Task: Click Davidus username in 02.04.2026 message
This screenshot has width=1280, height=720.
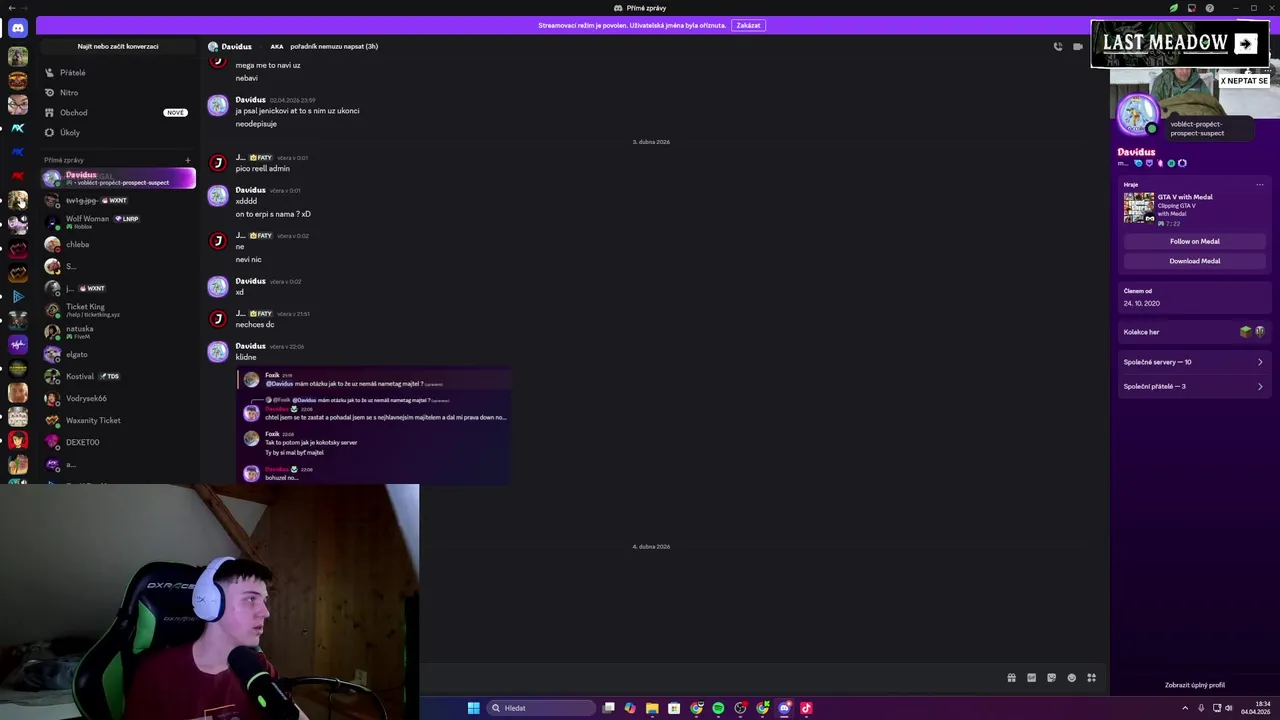Action: (x=250, y=100)
